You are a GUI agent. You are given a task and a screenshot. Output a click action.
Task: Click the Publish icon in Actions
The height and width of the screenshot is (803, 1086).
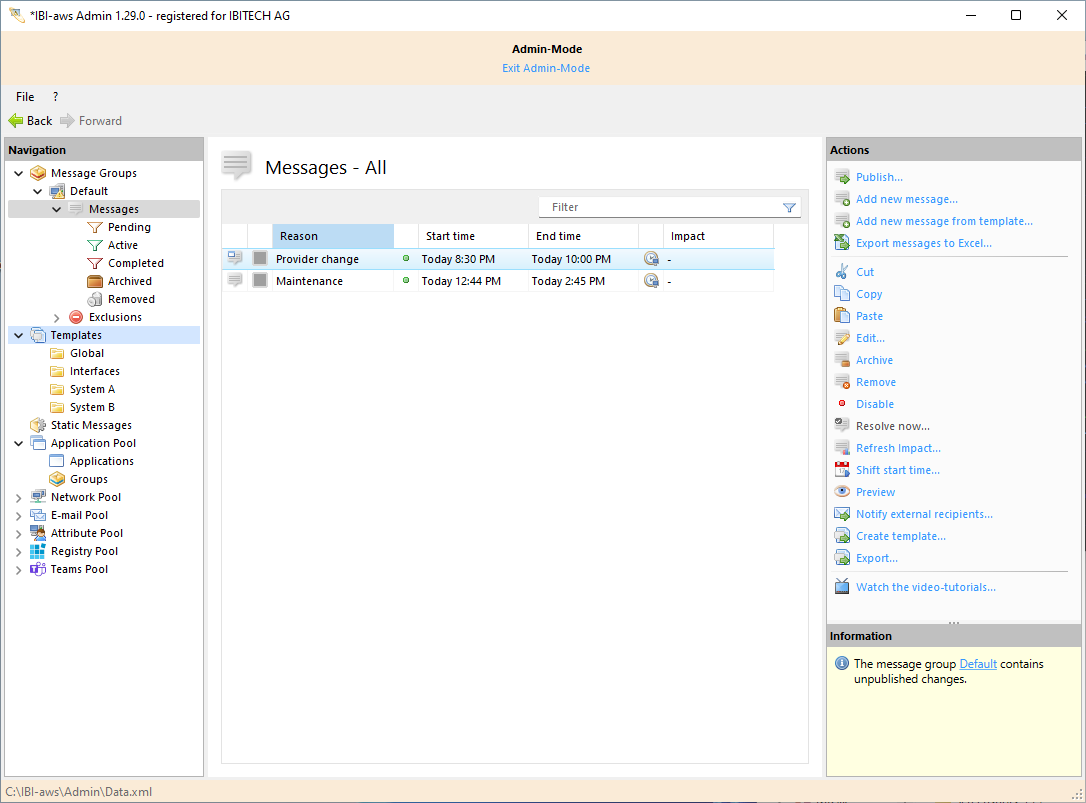pyautogui.click(x=842, y=177)
